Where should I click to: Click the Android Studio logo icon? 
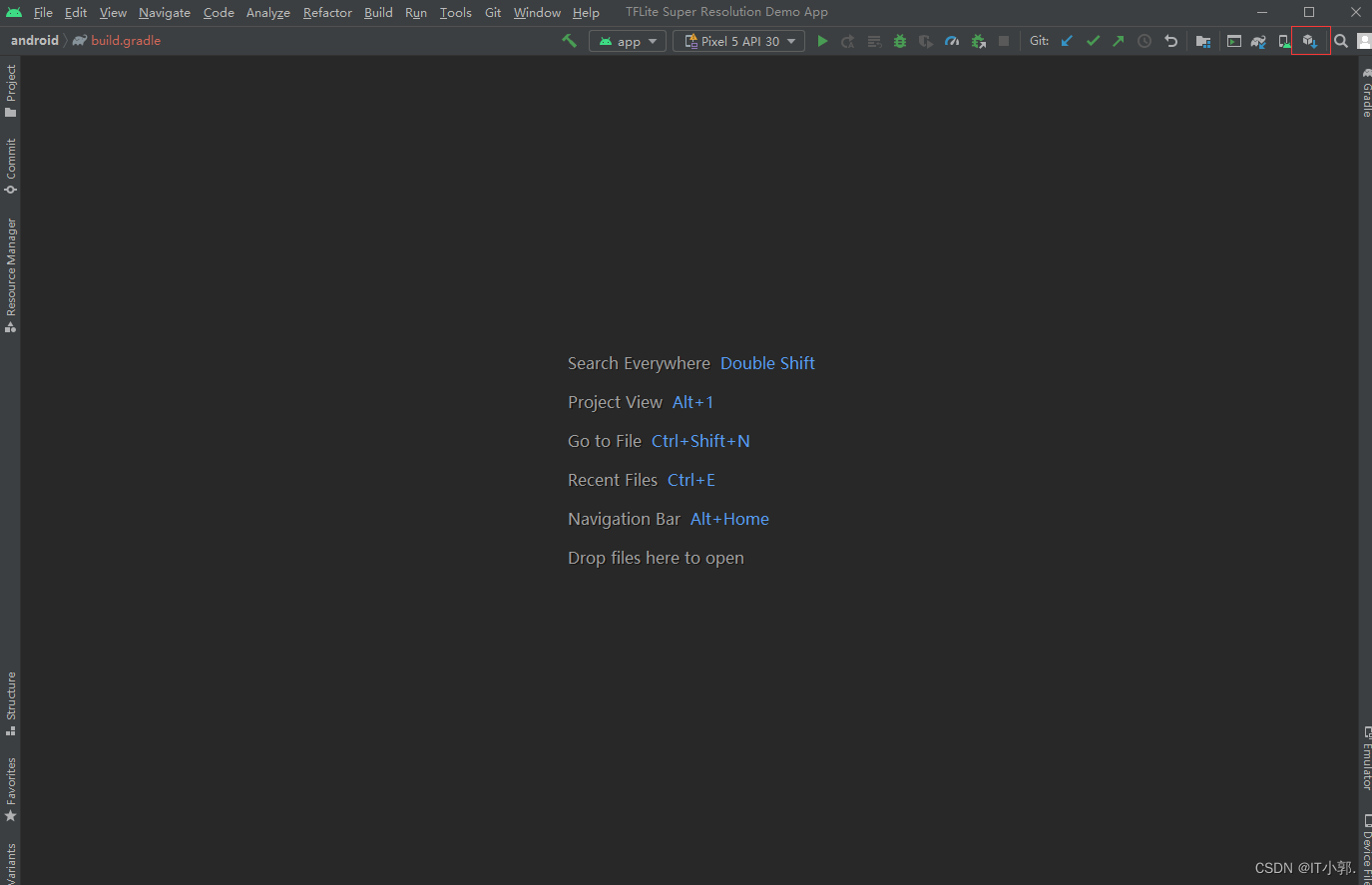[14, 13]
